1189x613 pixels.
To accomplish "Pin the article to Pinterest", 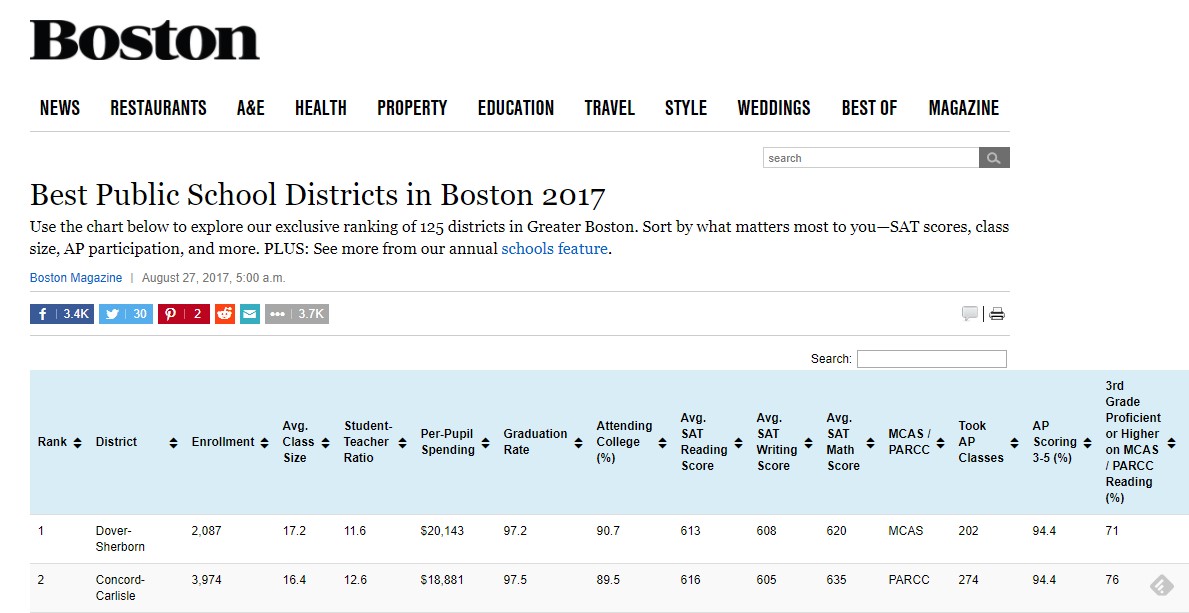I will 184,313.
